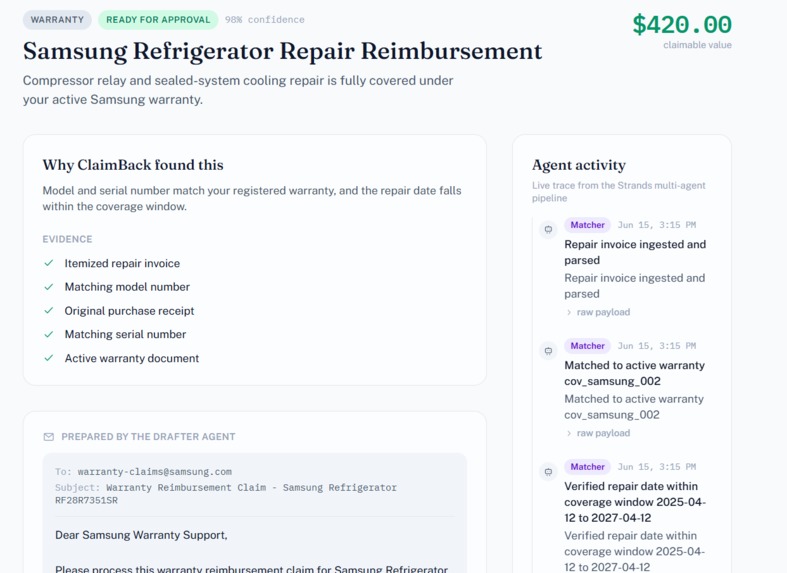The width and height of the screenshot is (787, 573).
Task: Select the Matching model number evidence text
Action: [x=127, y=287]
